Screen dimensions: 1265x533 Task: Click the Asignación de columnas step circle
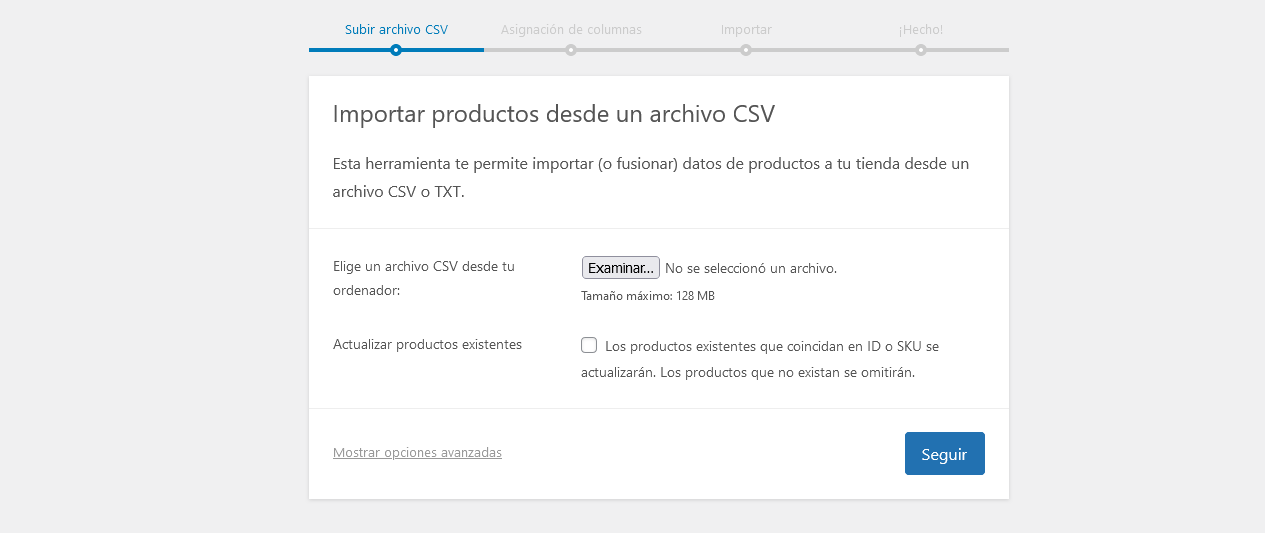point(571,50)
